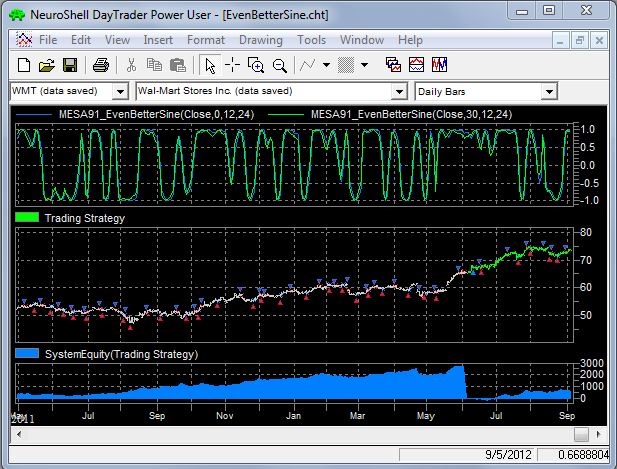This screenshot has width=617, height=469.
Task: Click the zoom out magnifier icon
Action: [x=280, y=65]
